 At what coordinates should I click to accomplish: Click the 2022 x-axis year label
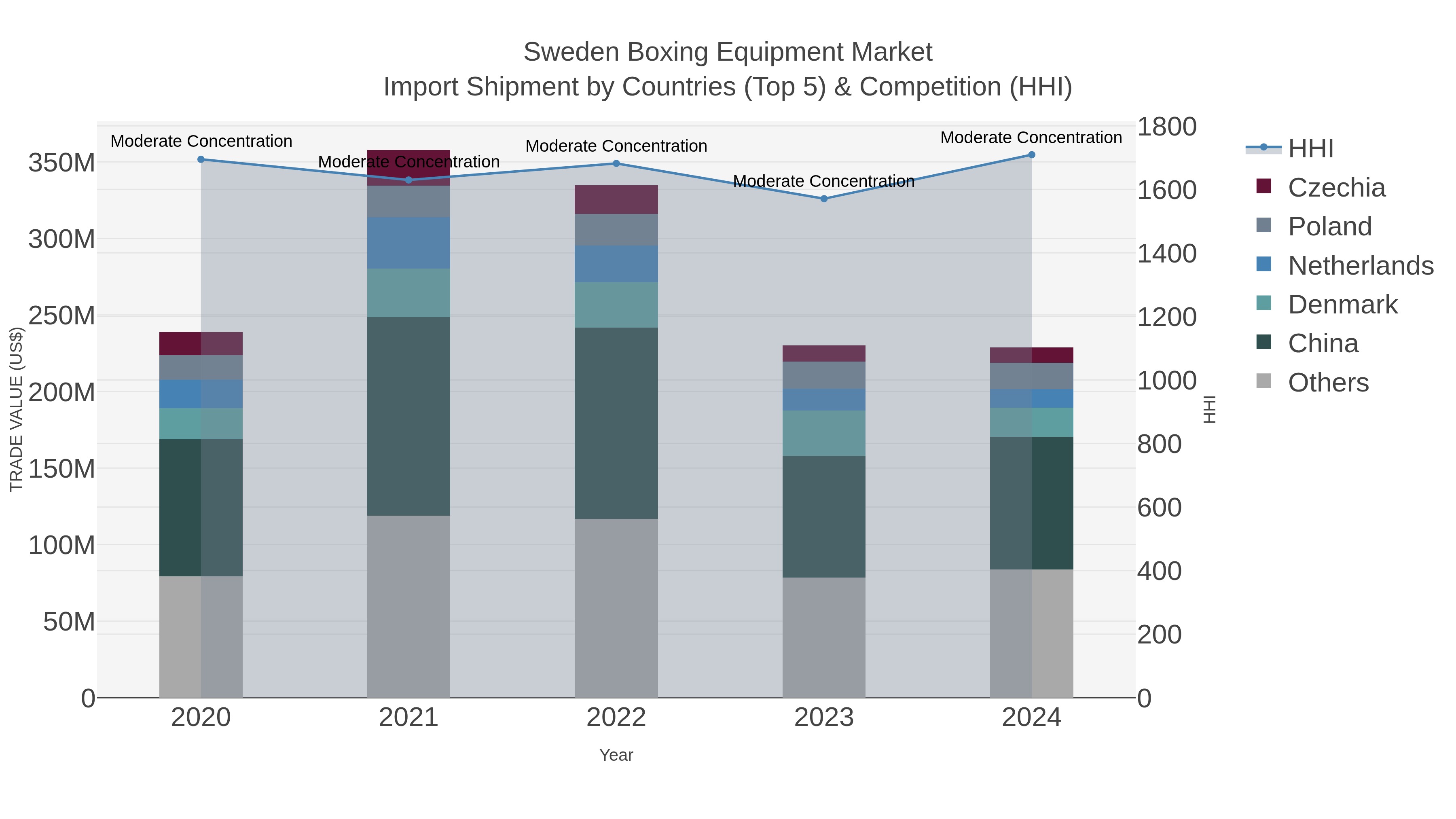click(x=616, y=718)
